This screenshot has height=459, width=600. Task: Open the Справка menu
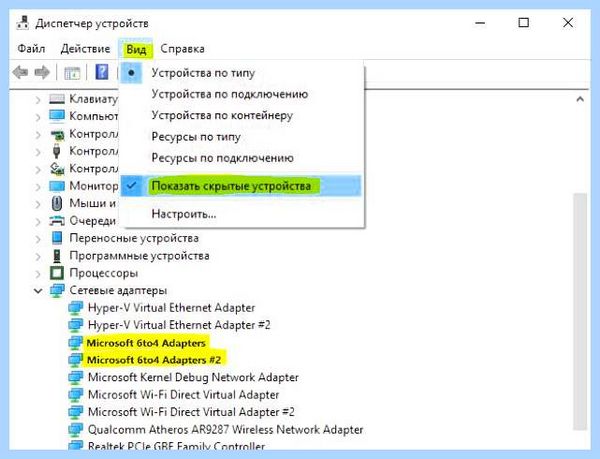(x=182, y=49)
